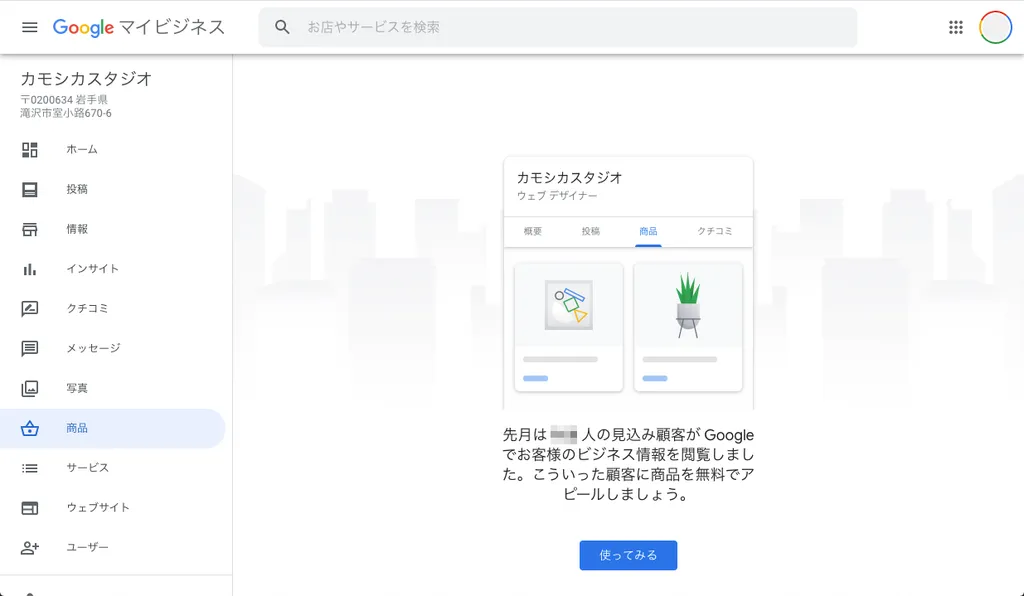Screen dimensions: 1024x596
Task: Click the abstract art product thumbnail
Action: point(569,305)
